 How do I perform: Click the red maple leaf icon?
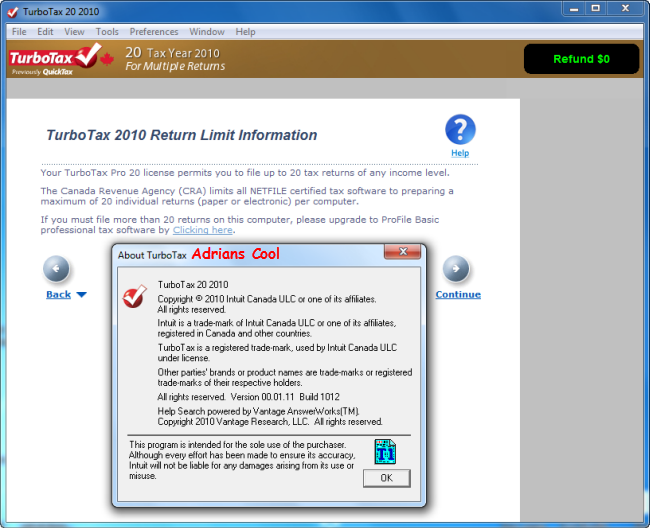107,59
